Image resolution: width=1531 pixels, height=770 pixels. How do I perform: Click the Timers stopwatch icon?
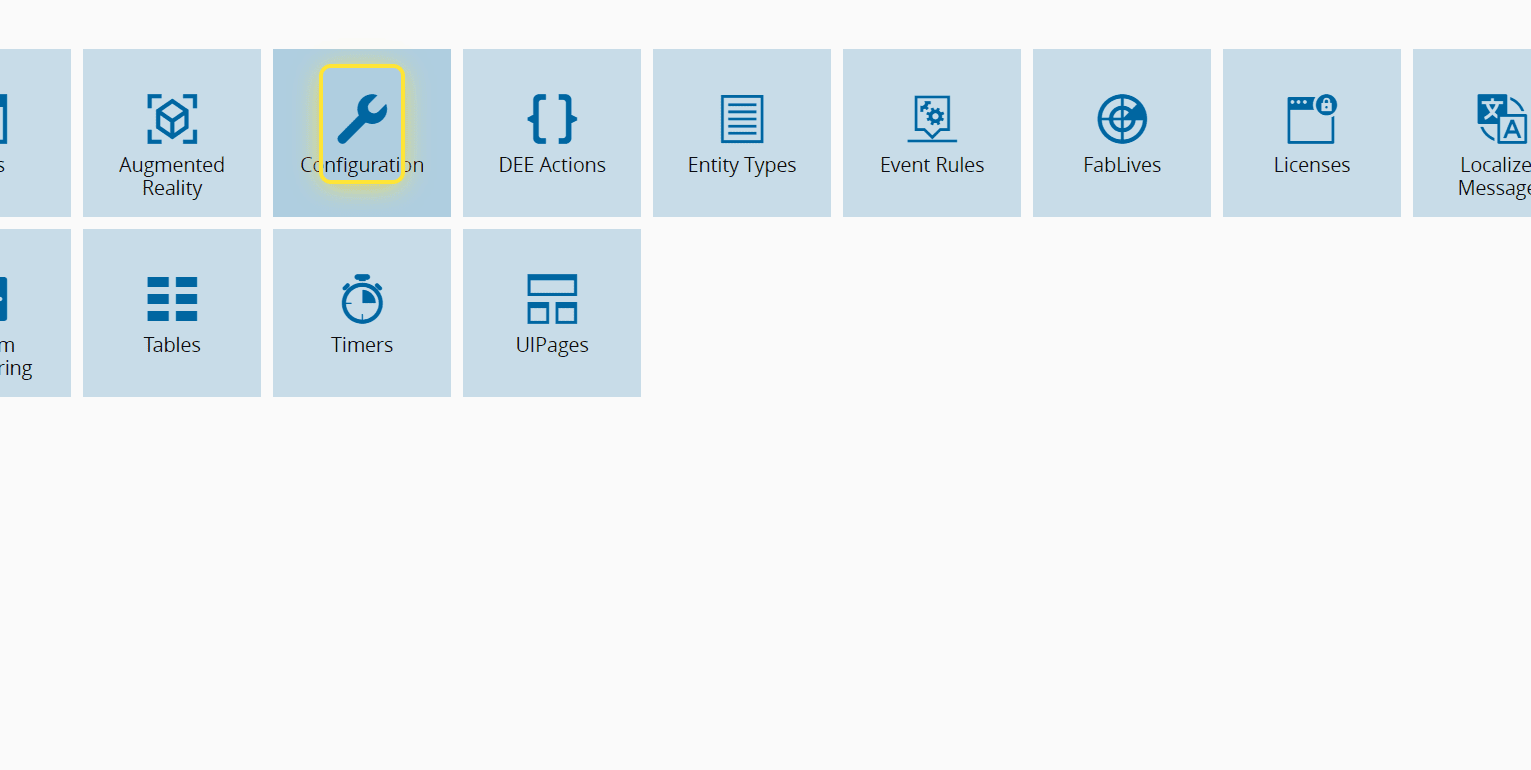tap(362, 299)
